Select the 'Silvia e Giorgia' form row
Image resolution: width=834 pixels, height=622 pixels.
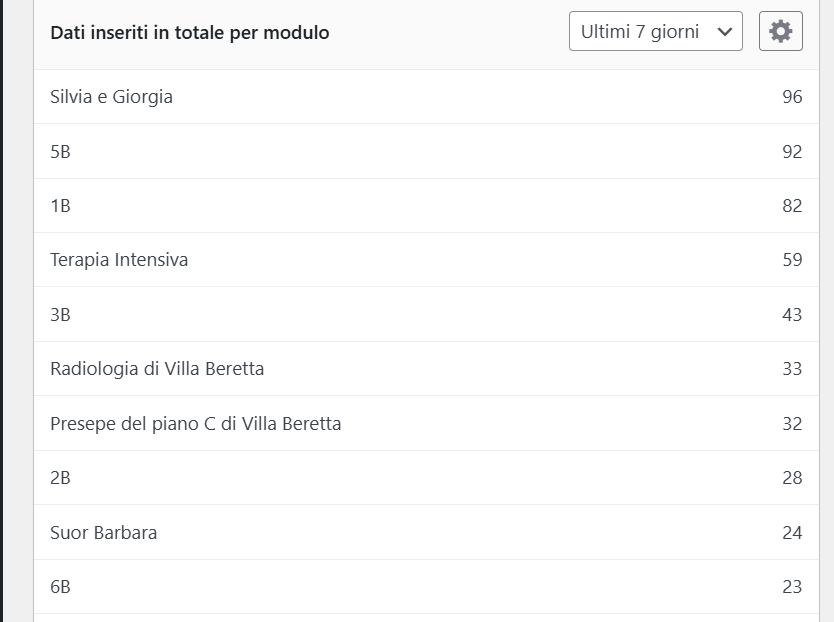coord(426,97)
